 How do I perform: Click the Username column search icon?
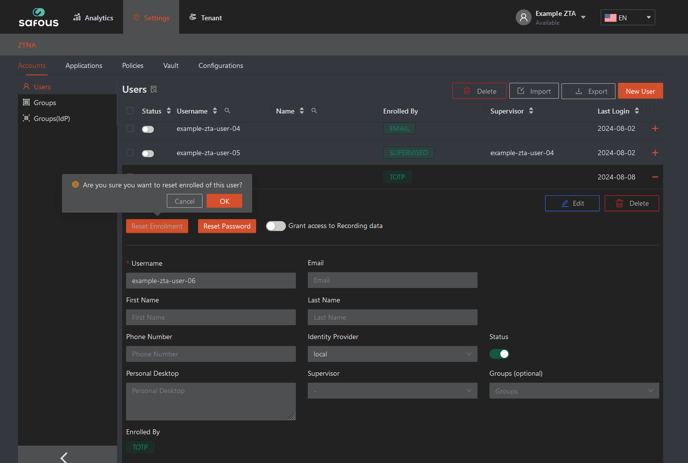[227, 111]
